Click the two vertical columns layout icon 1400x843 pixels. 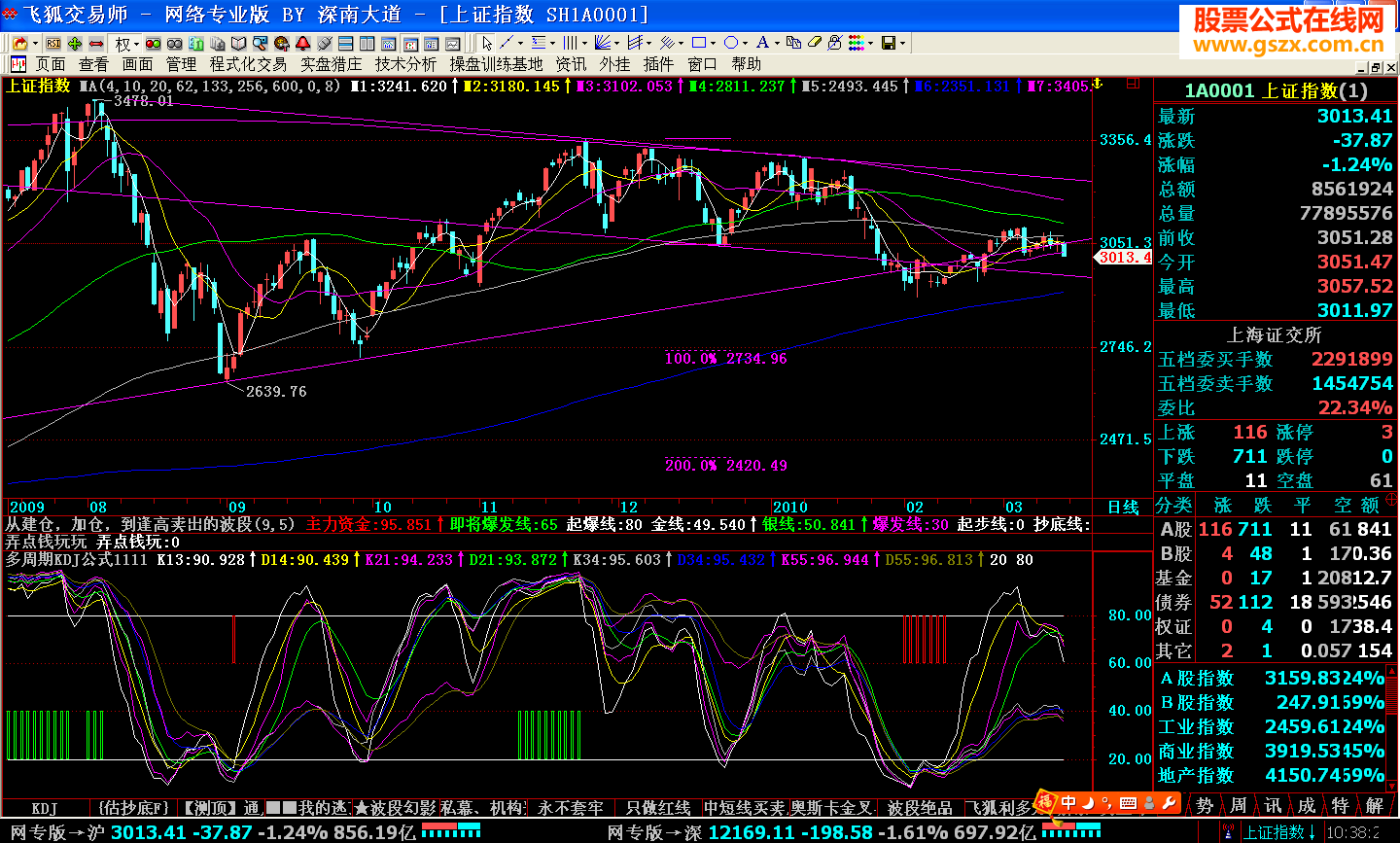click(367, 44)
